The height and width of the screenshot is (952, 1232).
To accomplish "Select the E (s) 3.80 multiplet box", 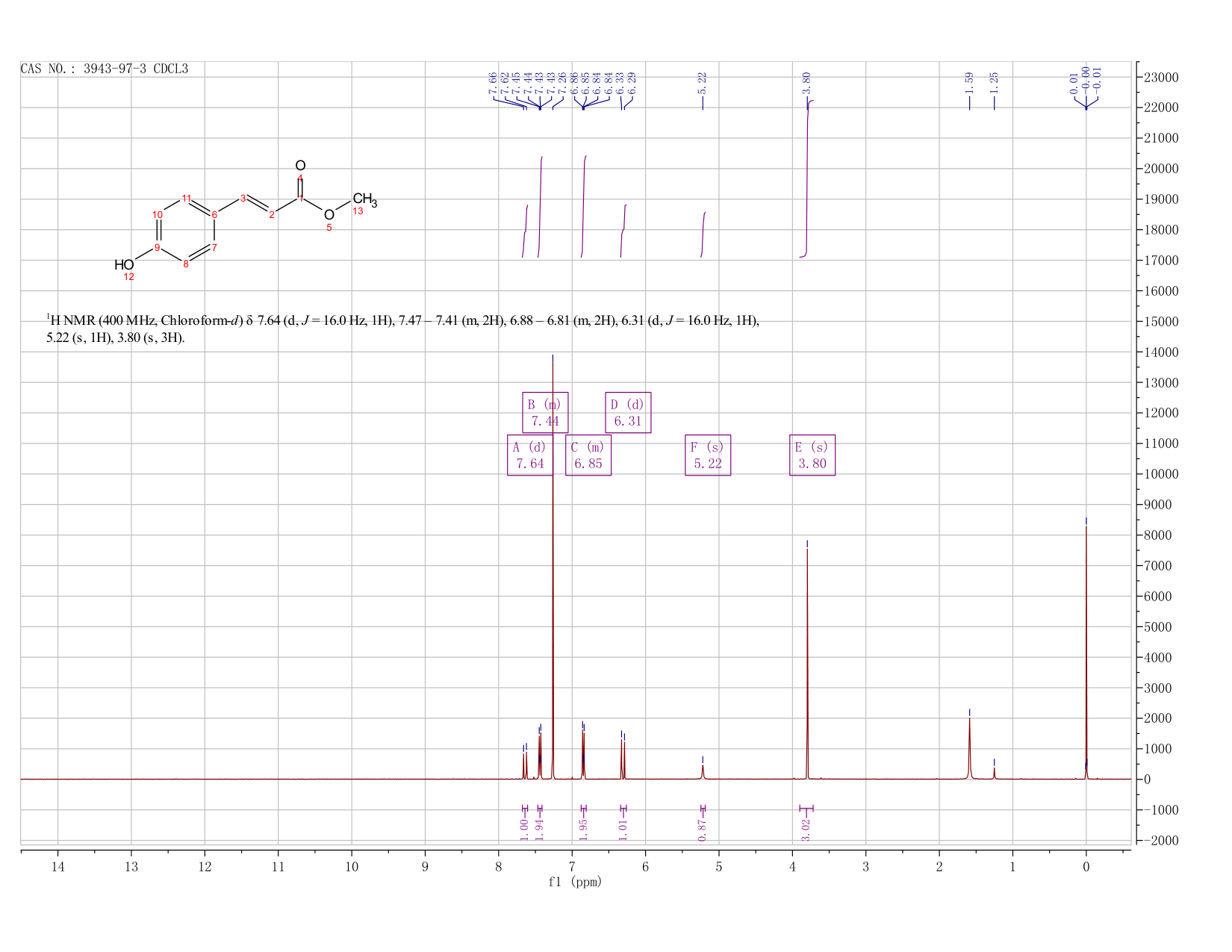I will tap(812, 455).
